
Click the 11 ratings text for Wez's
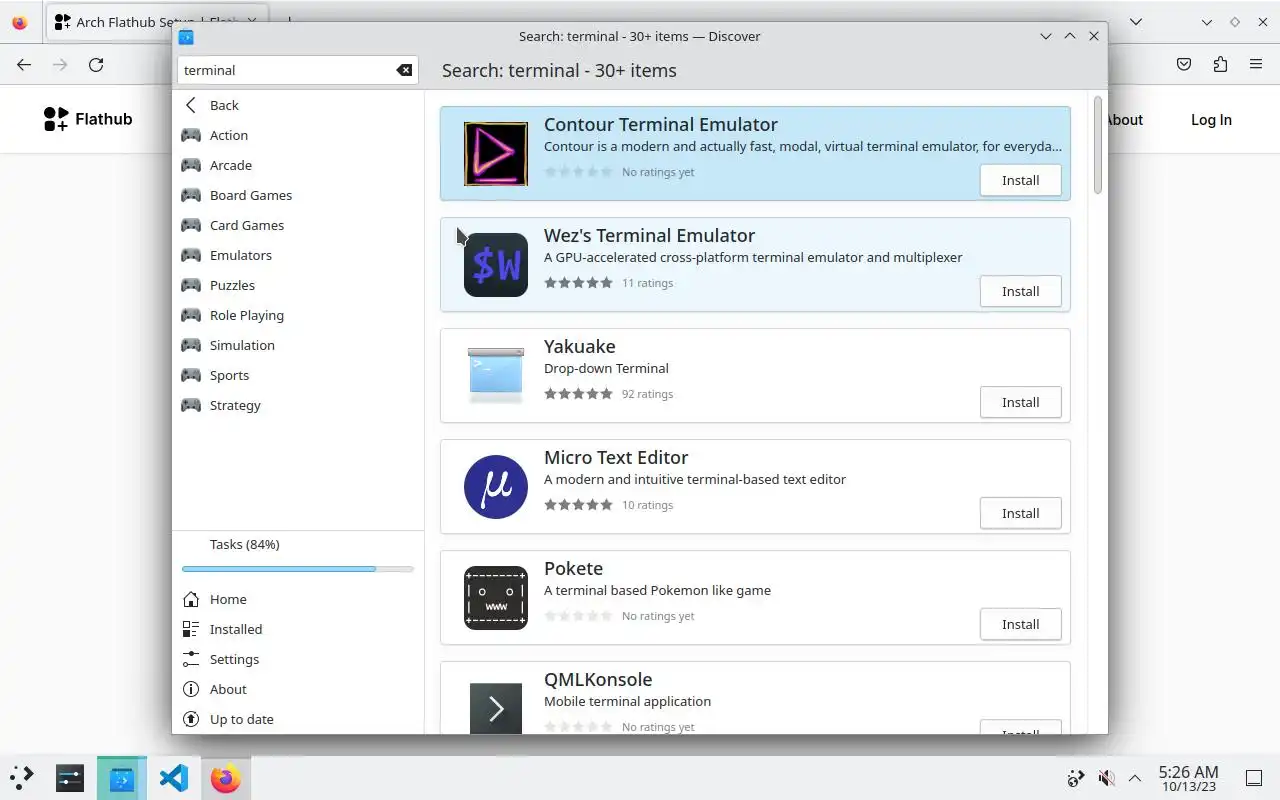click(x=647, y=283)
